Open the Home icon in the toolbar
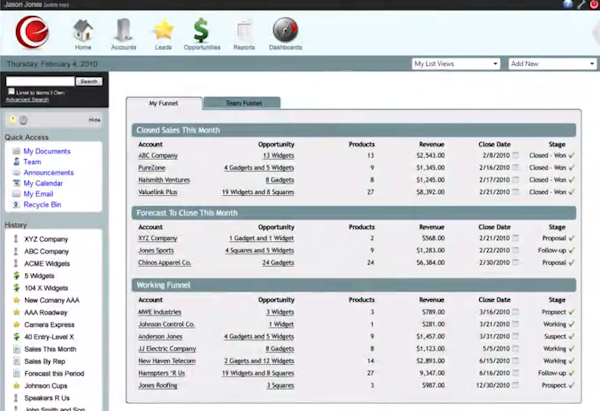The width and height of the screenshot is (600, 411). [x=83, y=30]
